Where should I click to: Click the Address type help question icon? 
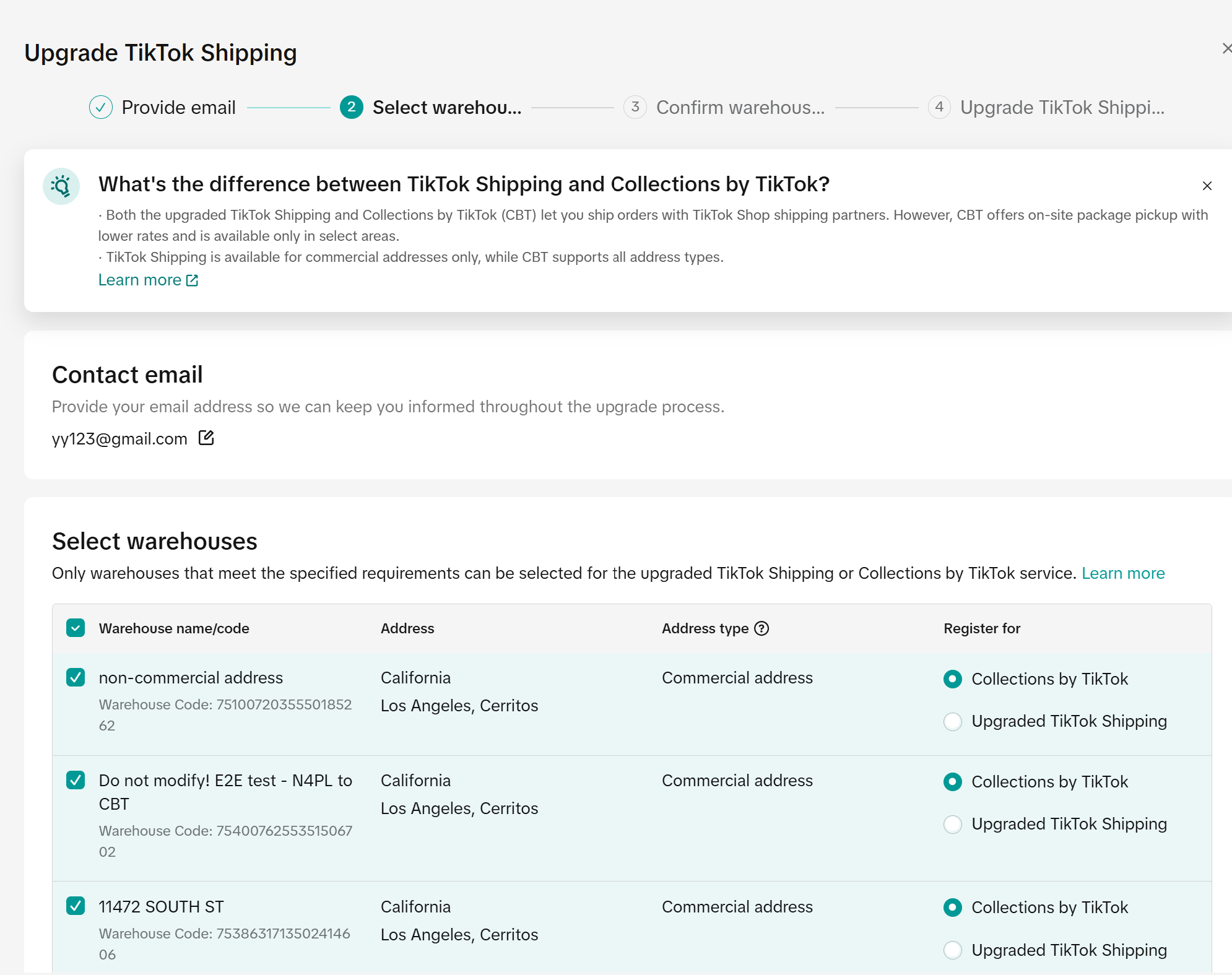click(x=761, y=628)
